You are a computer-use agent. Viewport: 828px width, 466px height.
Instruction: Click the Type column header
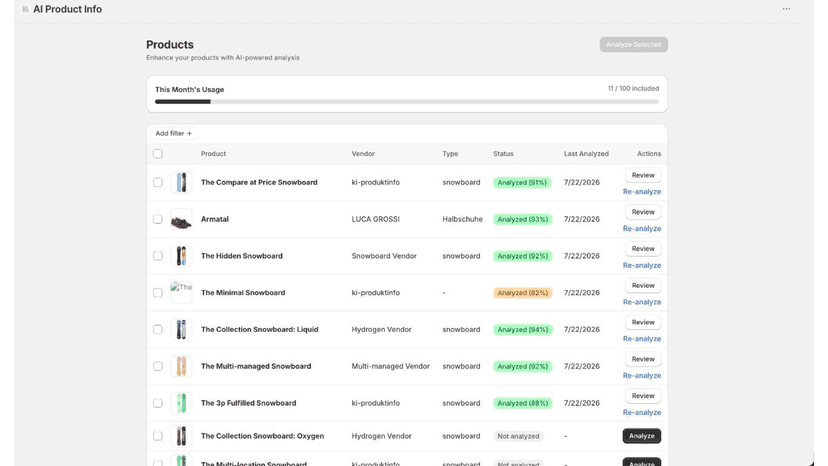coord(450,154)
